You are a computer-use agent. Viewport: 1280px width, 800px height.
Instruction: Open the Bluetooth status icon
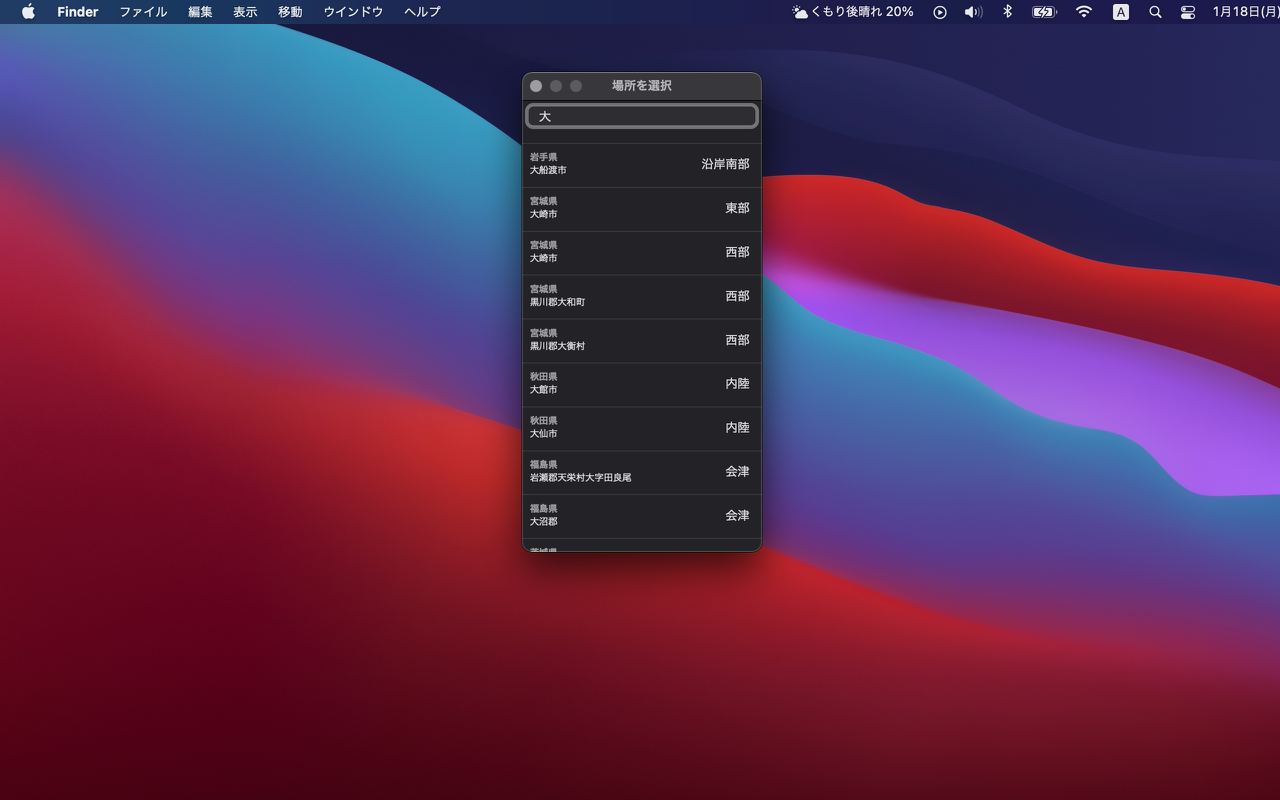point(1008,12)
